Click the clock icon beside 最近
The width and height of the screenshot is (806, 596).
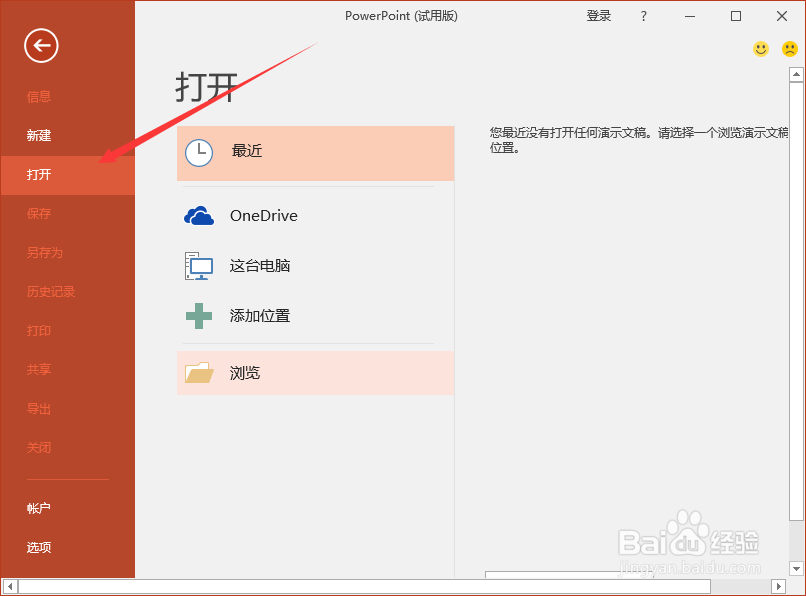click(x=199, y=153)
